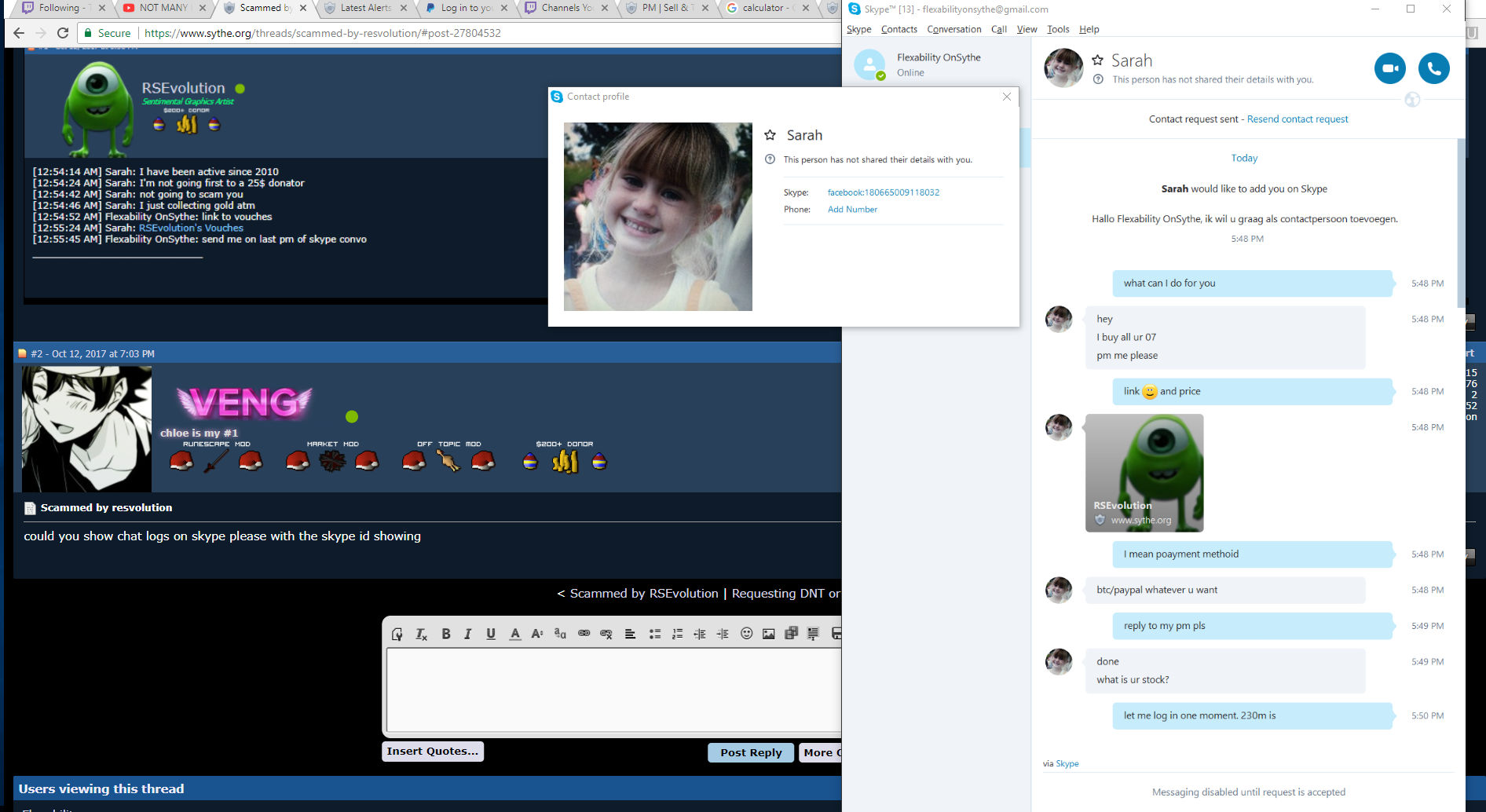Click the Post Reply button
1486x812 pixels.
[751, 752]
